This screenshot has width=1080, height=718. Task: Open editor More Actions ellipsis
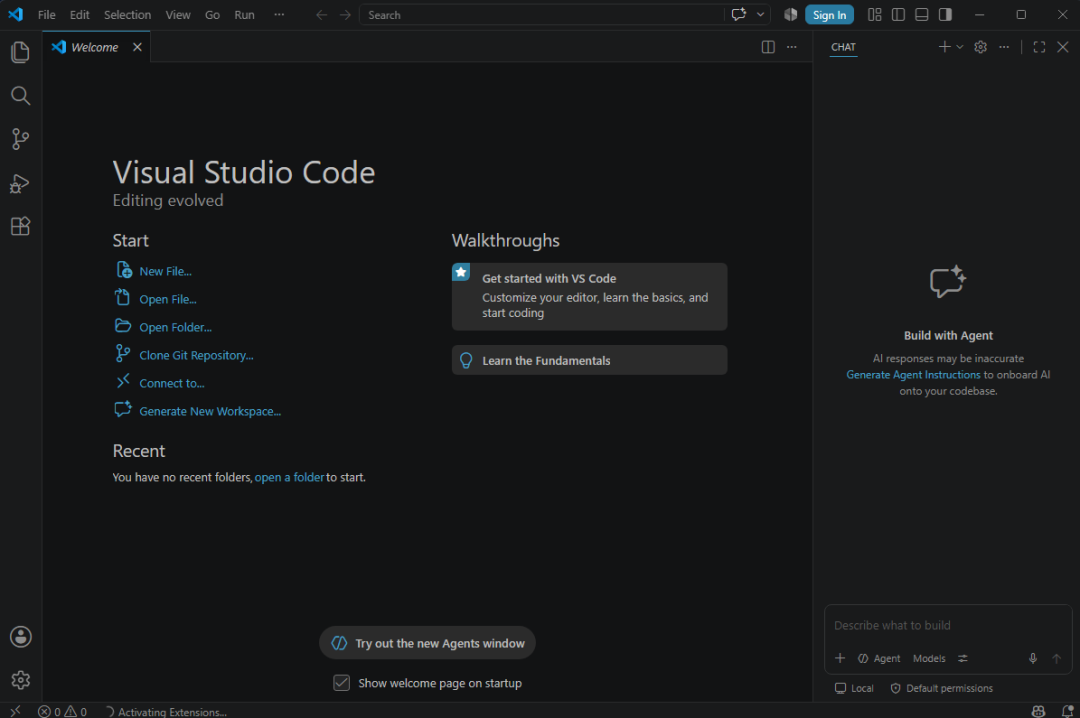point(791,47)
